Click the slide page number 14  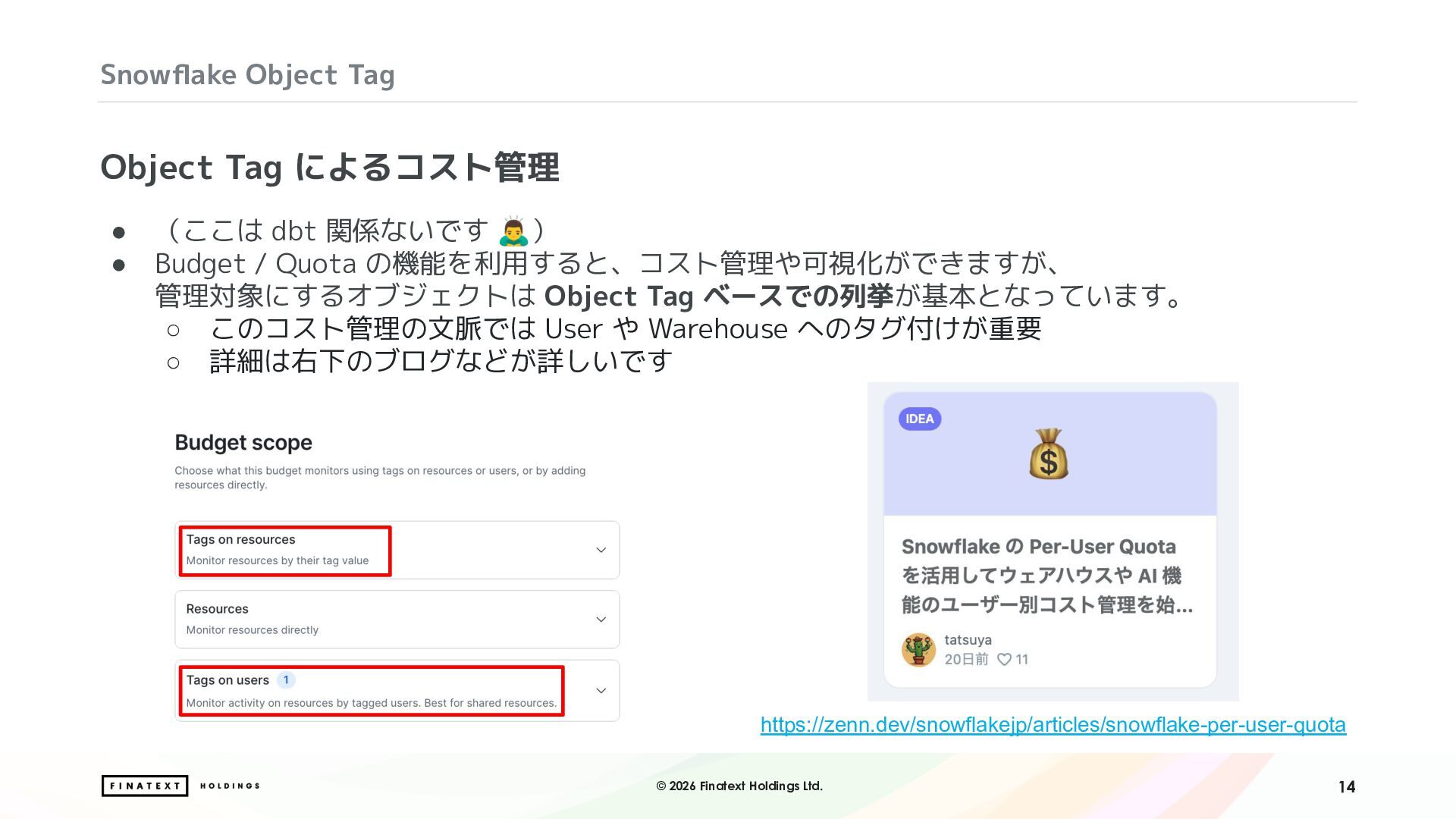tap(1347, 786)
